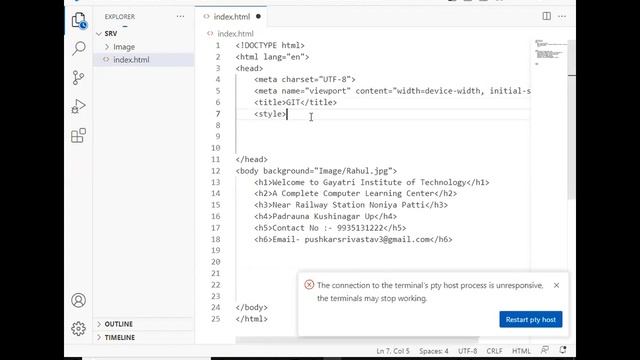640x360 pixels.
Task: Click the body background Rahul.jpg line
Action: 316,171
